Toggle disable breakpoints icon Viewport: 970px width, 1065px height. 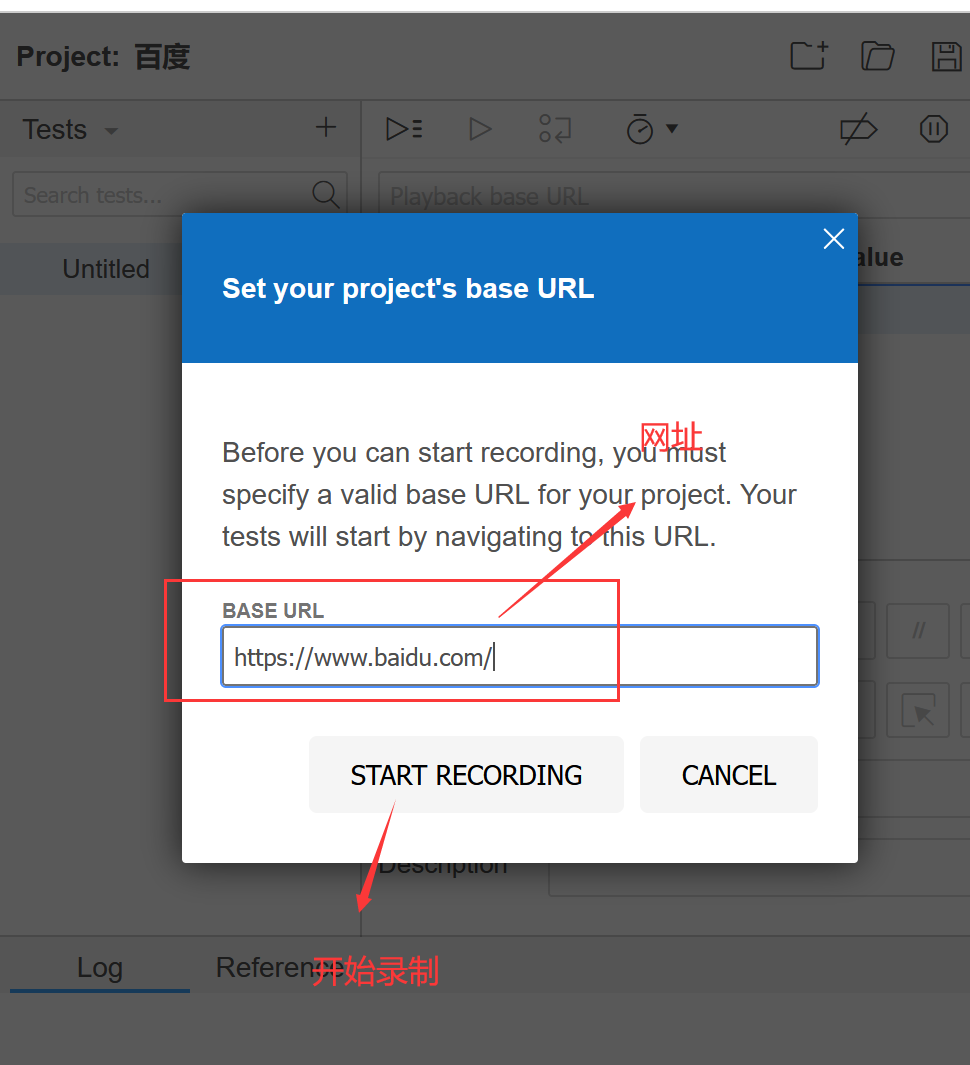(859, 129)
